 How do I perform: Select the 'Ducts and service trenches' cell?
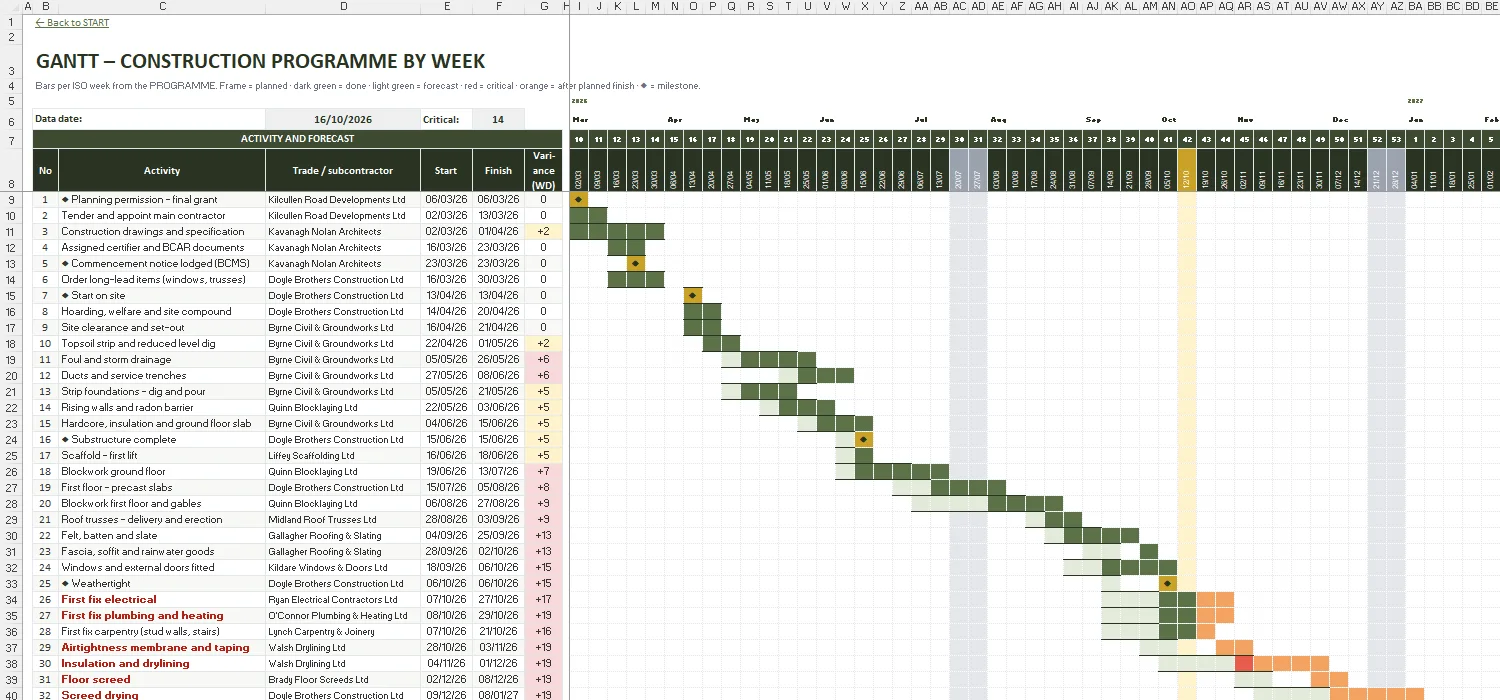pyautogui.click(x=162, y=375)
